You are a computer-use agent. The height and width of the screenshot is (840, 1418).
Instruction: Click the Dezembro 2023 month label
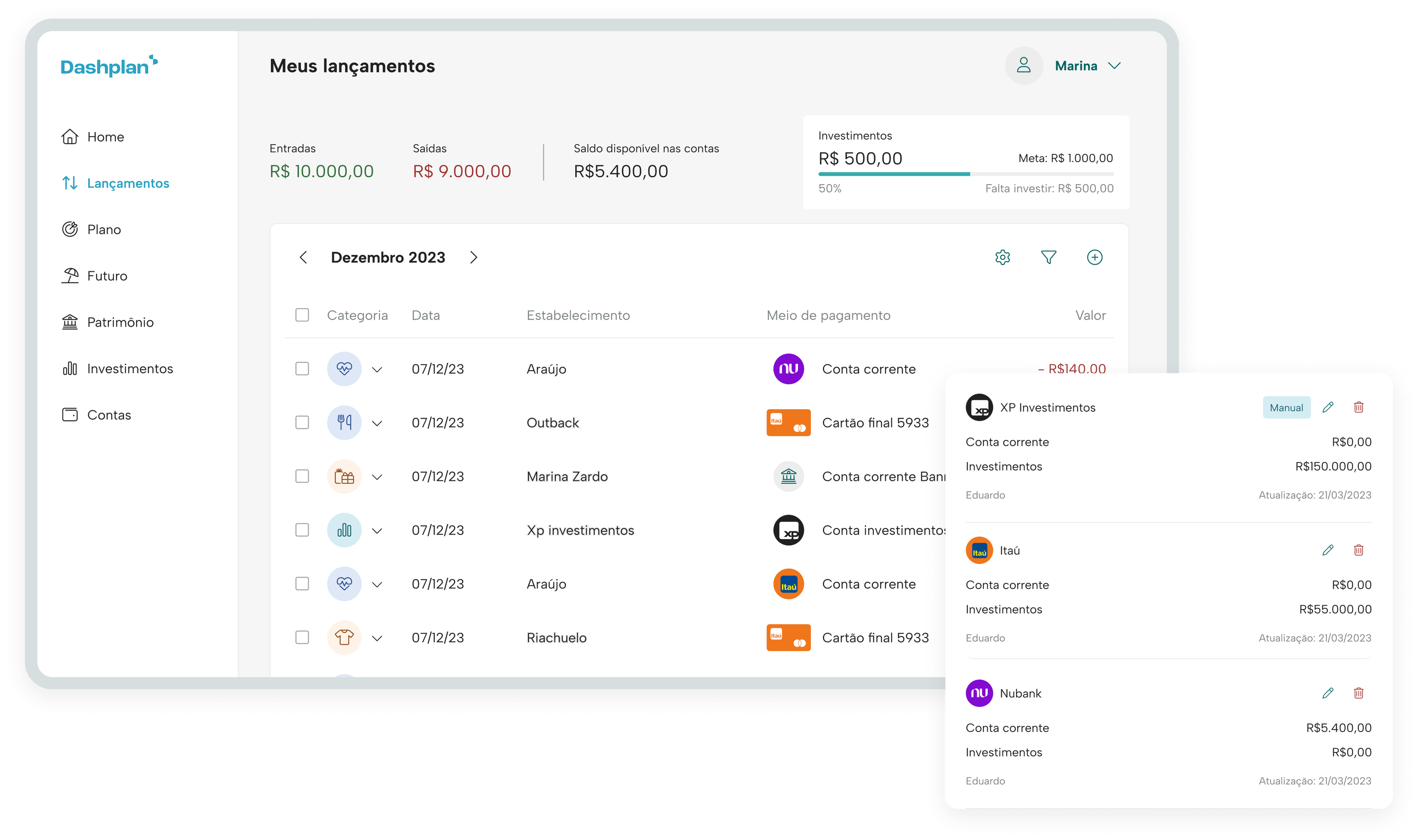pos(388,257)
